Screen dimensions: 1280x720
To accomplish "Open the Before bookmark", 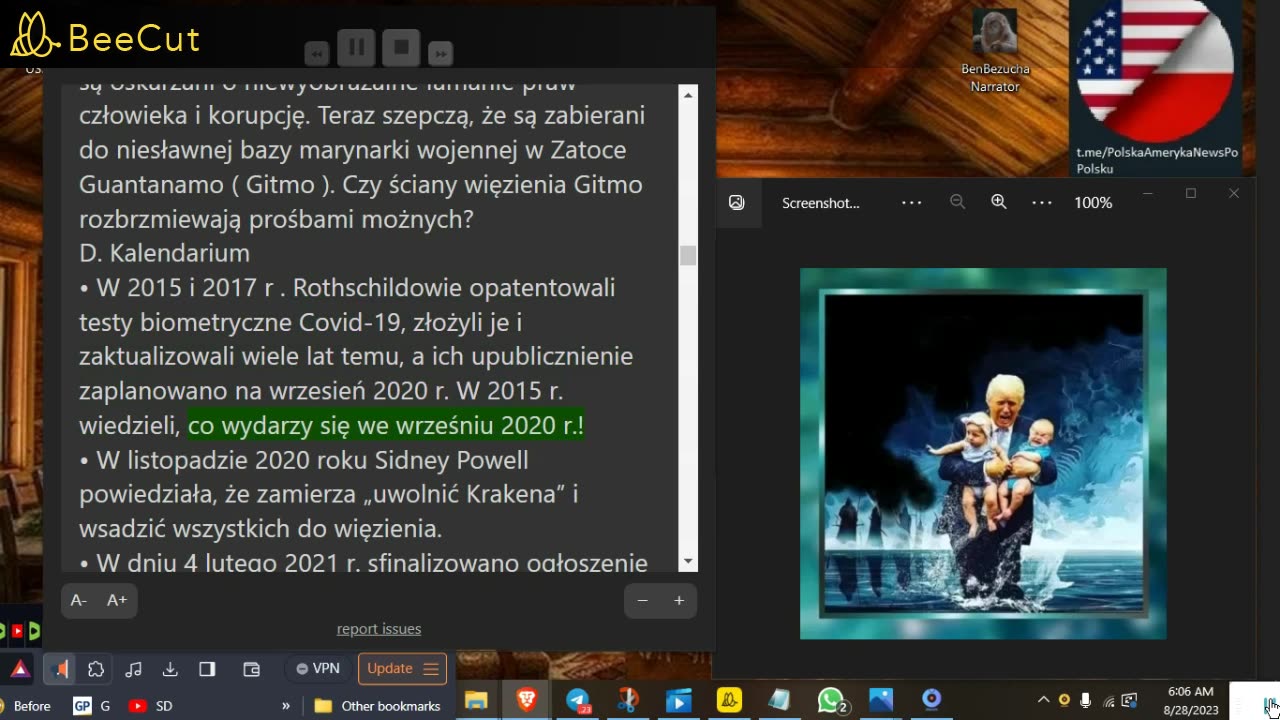I will 25,706.
